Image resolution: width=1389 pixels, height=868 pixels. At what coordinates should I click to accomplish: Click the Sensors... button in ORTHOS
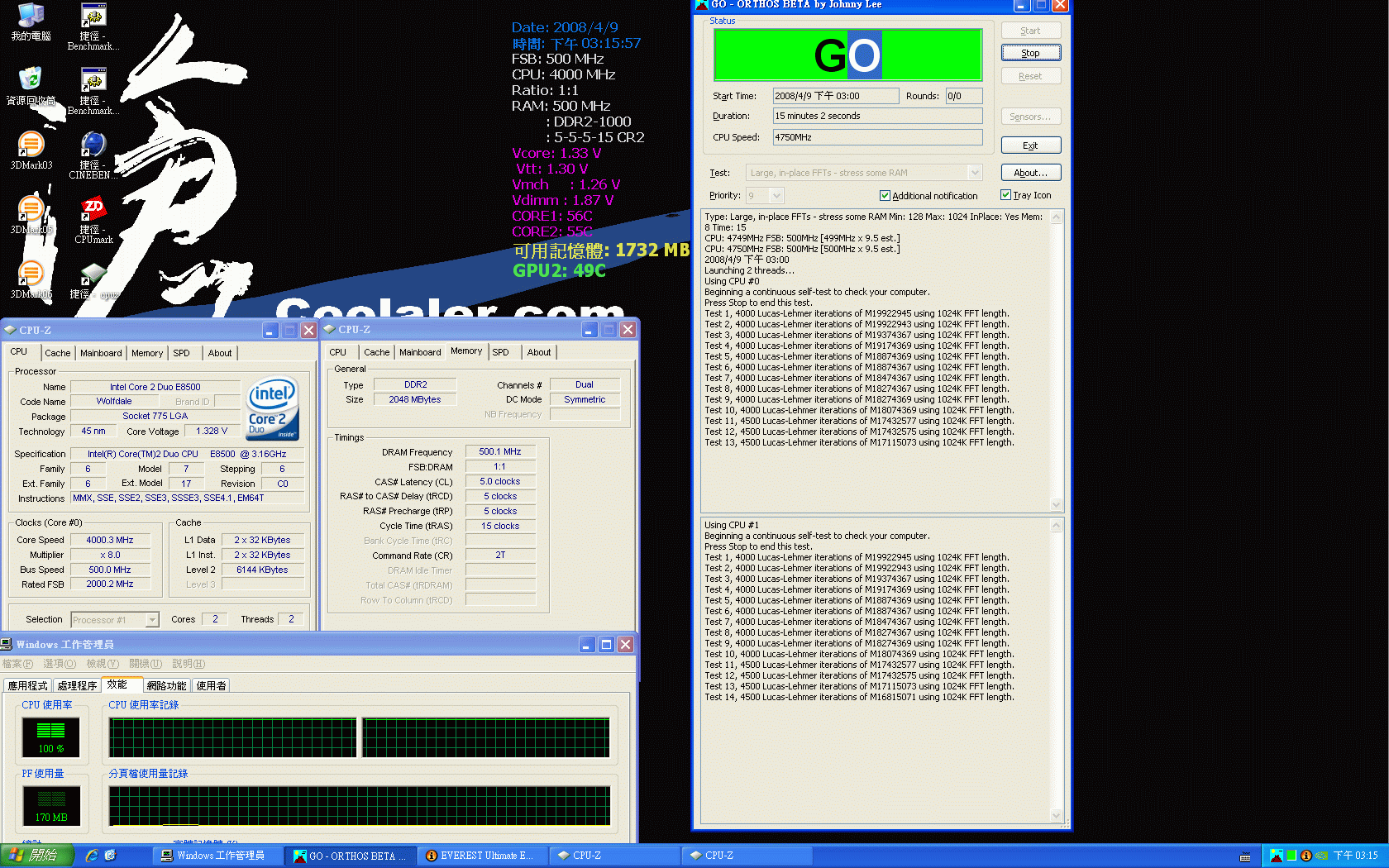1031,117
